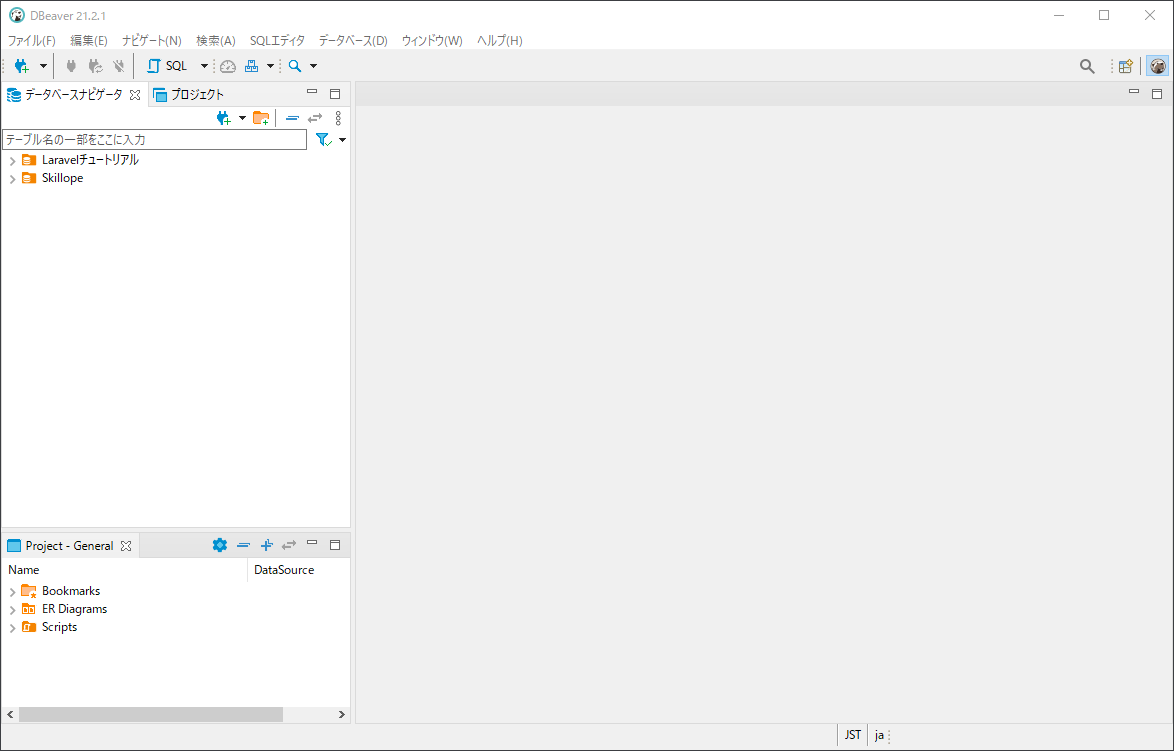Click expand all plus icon in Project panel
This screenshot has width=1174, height=751.
(x=266, y=545)
